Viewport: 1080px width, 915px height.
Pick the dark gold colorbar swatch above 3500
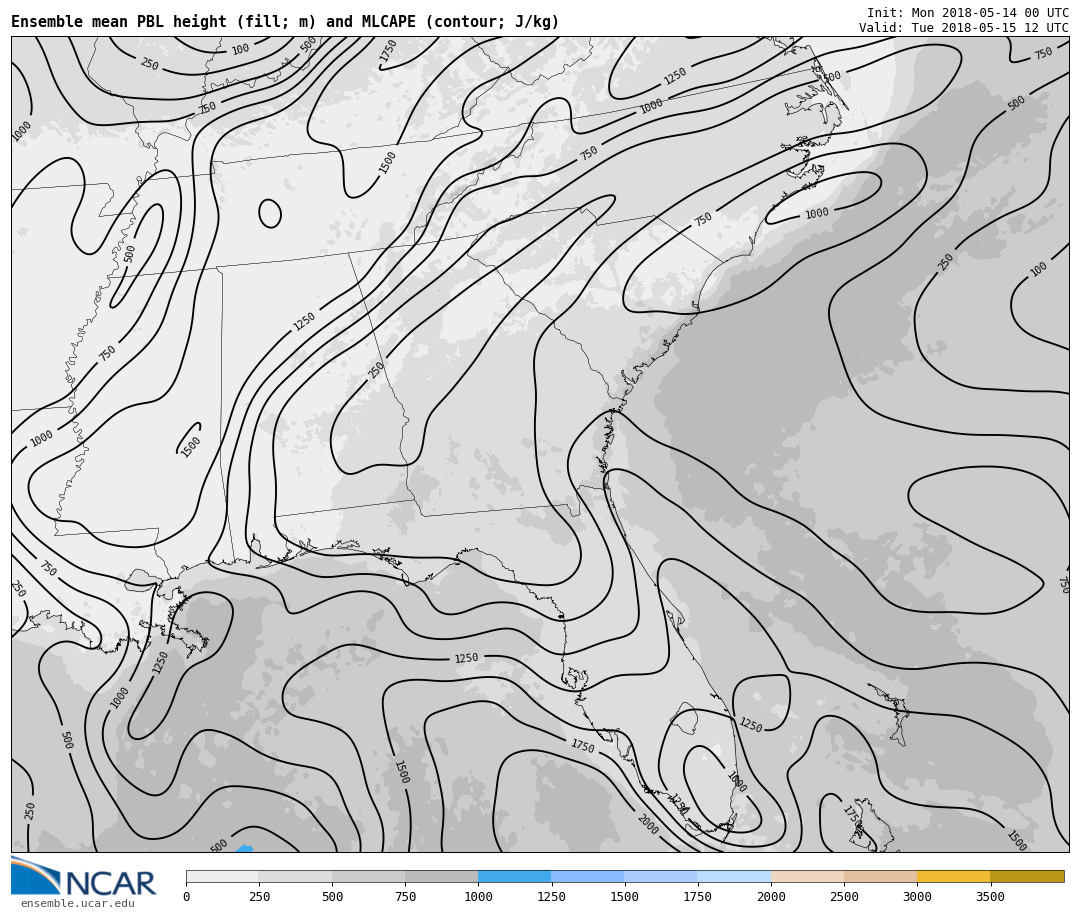(1027, 876)
